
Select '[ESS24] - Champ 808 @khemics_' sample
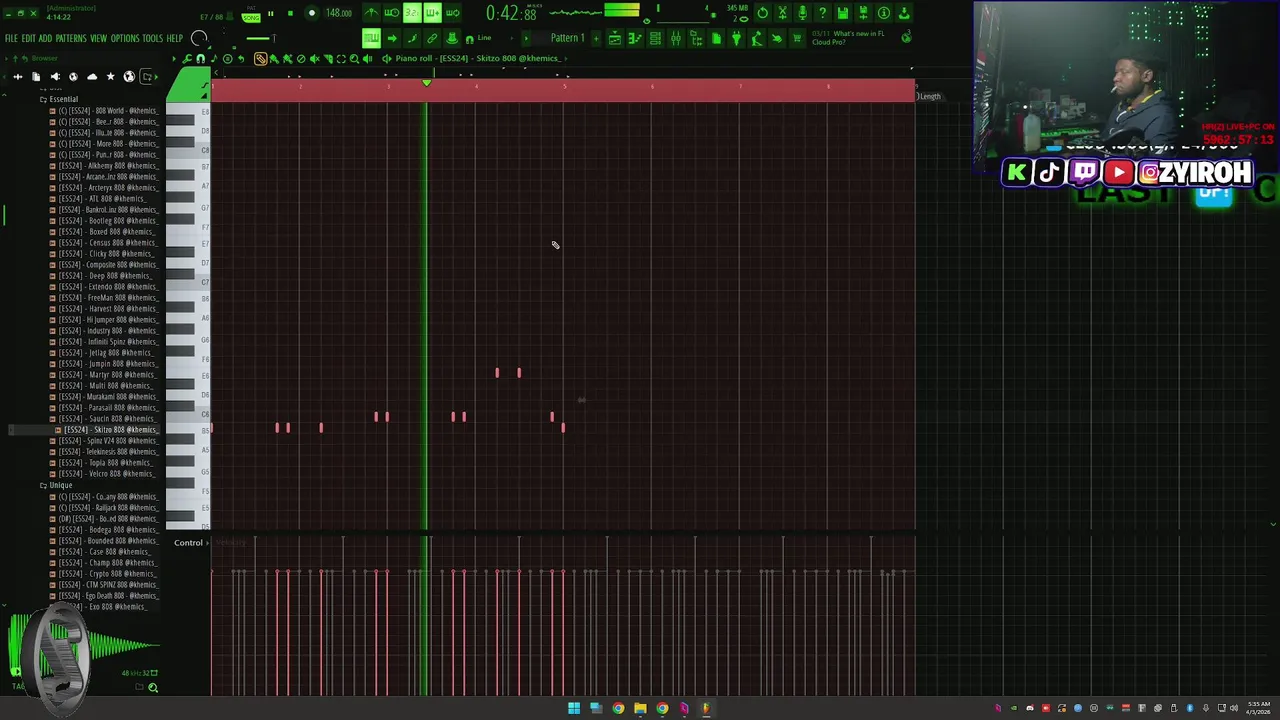coord(103,563)
